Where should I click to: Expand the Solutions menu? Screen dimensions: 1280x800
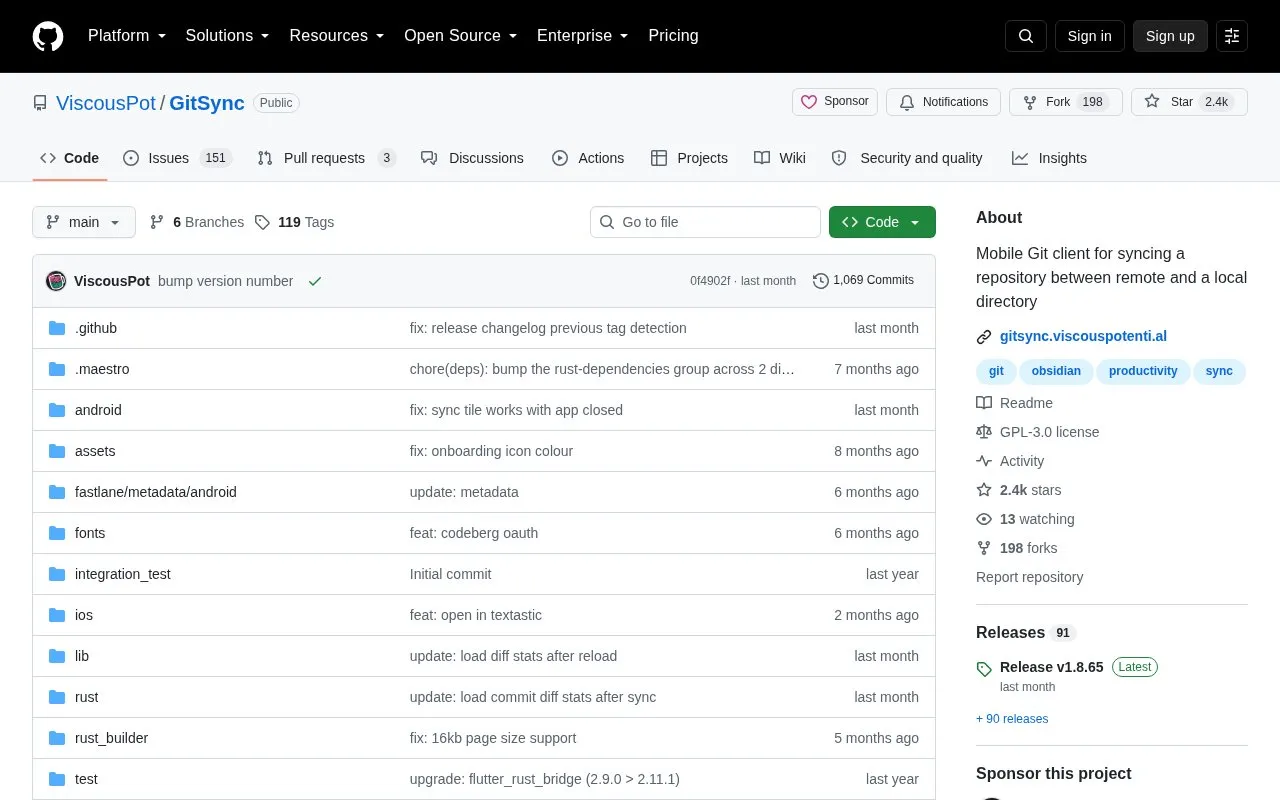click(228, 36)
